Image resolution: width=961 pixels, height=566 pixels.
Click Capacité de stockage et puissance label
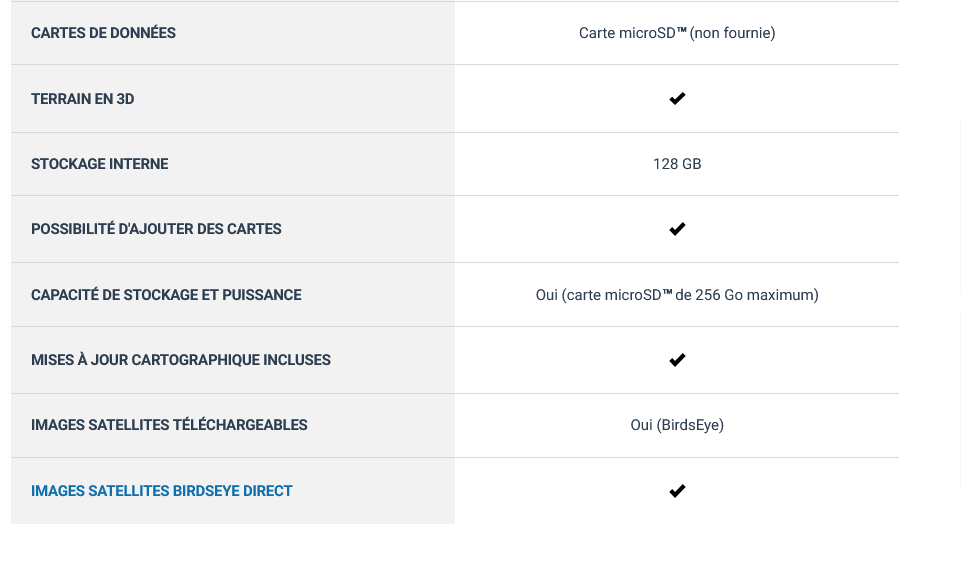(166, 295)
